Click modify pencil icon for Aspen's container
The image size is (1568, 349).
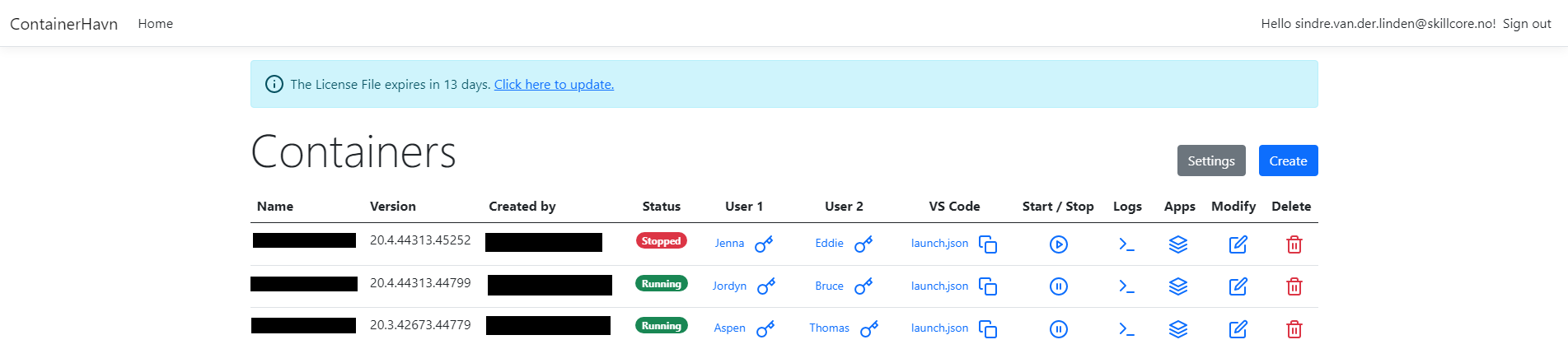pyautogui.click(x=1238, y=329)
